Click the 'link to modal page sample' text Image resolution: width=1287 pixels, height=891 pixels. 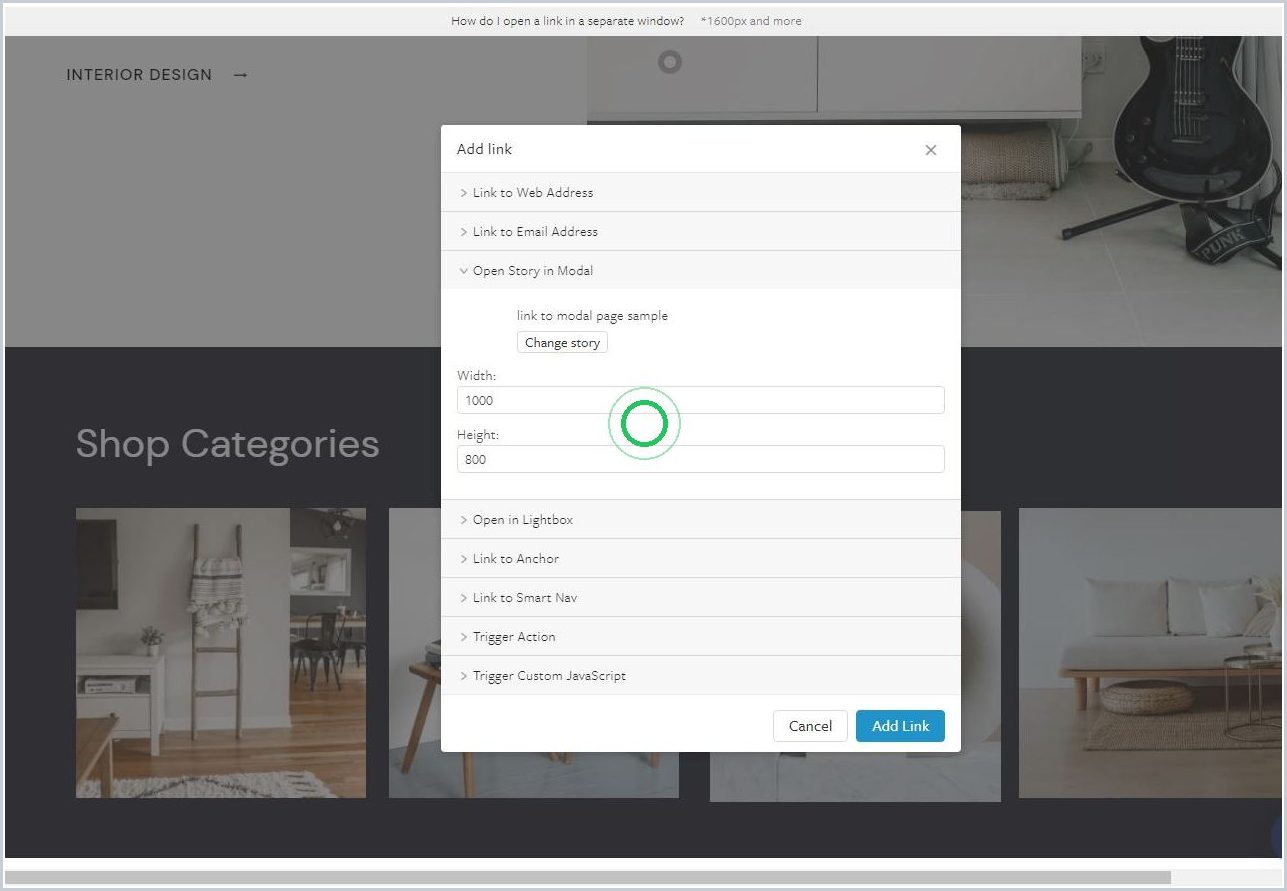pos(592,316)
